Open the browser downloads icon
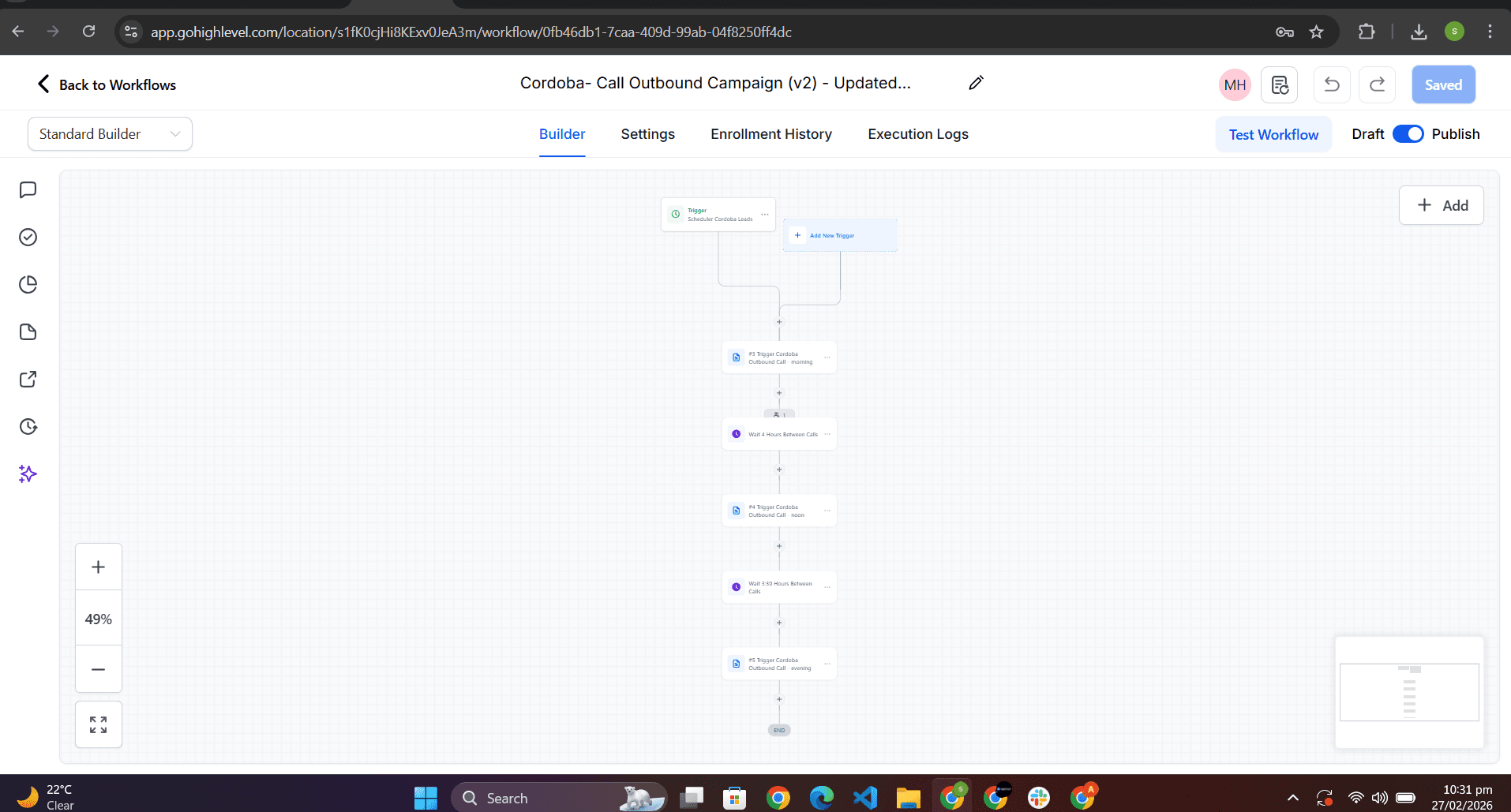Image resolution: width=1511 pixels, height=812 pixels. [1419, 32]
